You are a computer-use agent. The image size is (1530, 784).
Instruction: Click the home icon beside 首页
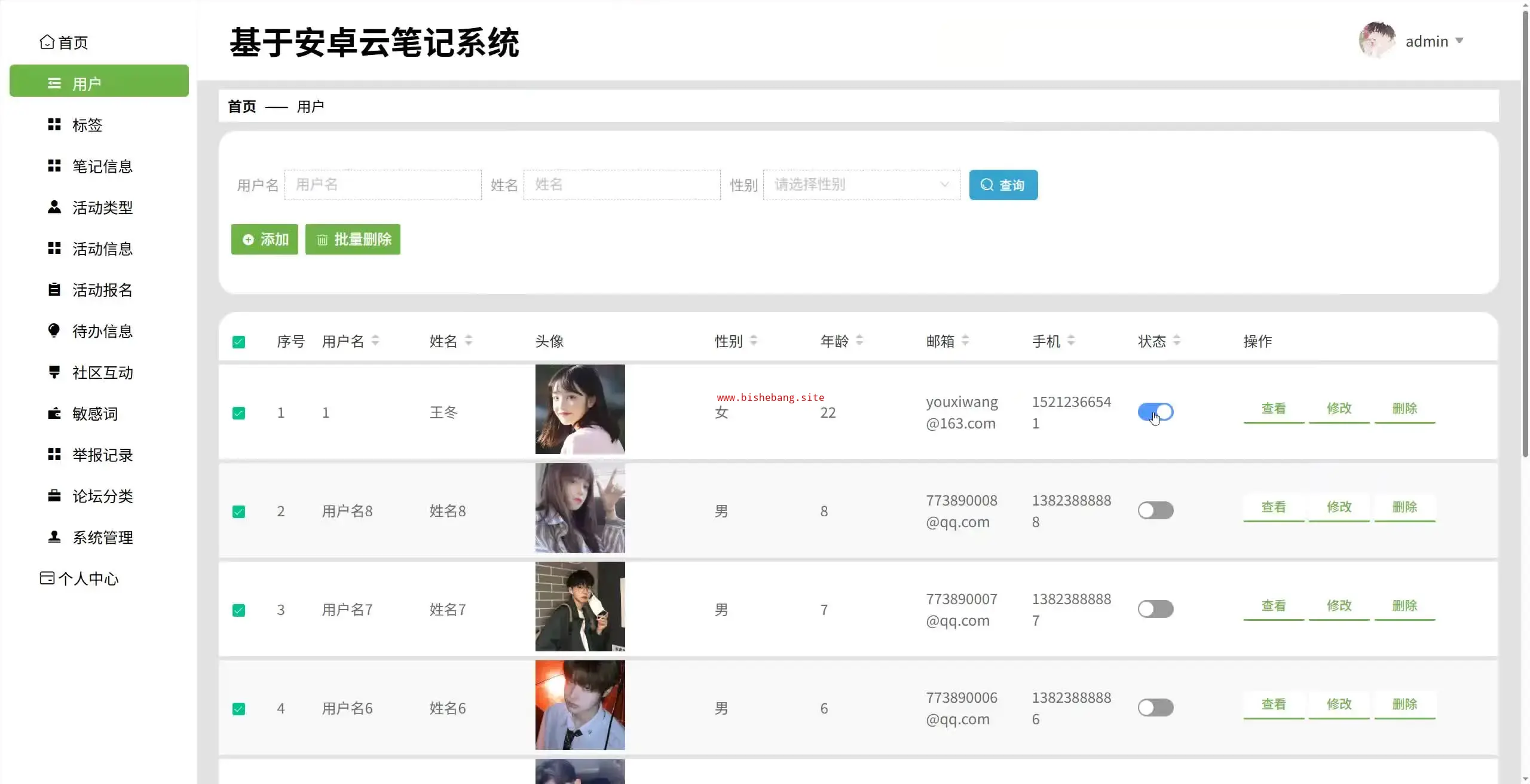coord(47,42)
